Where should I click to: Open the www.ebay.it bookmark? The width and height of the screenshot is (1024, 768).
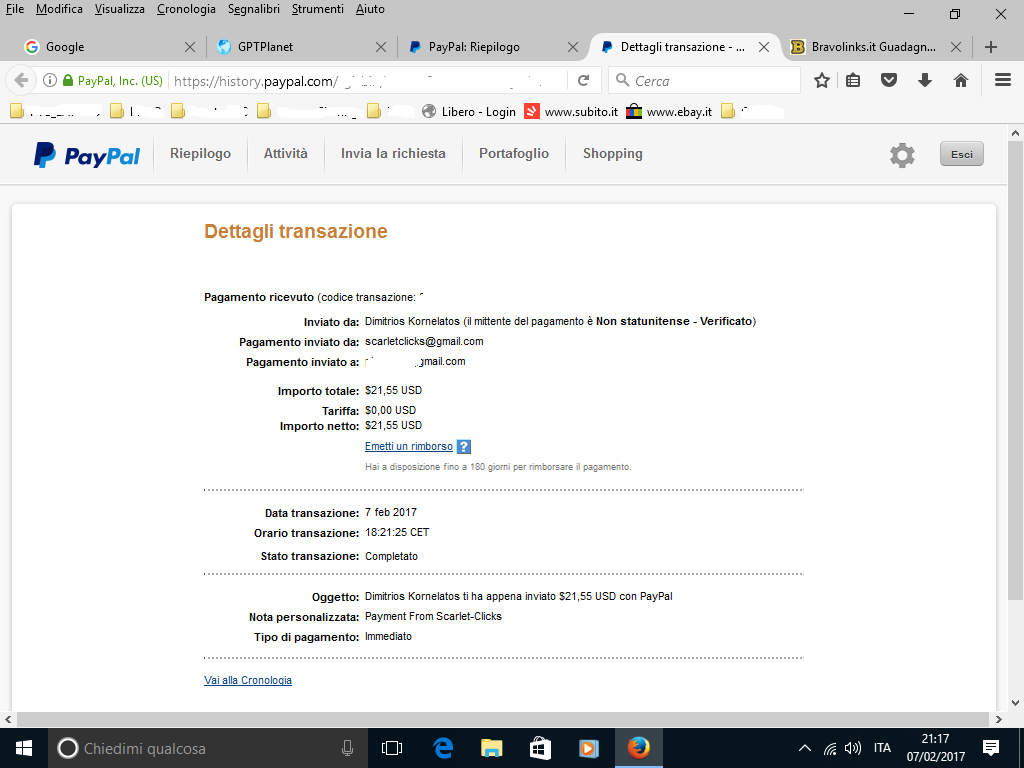[x=669, y=112]
